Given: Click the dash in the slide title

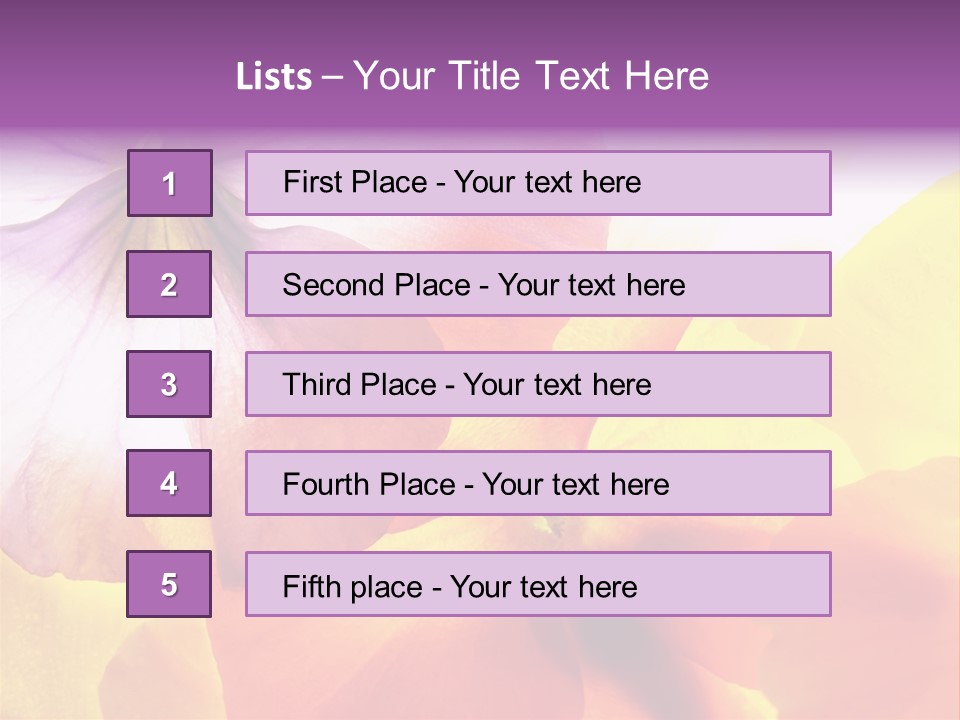Looking at the screenshot, I should 332,78.
